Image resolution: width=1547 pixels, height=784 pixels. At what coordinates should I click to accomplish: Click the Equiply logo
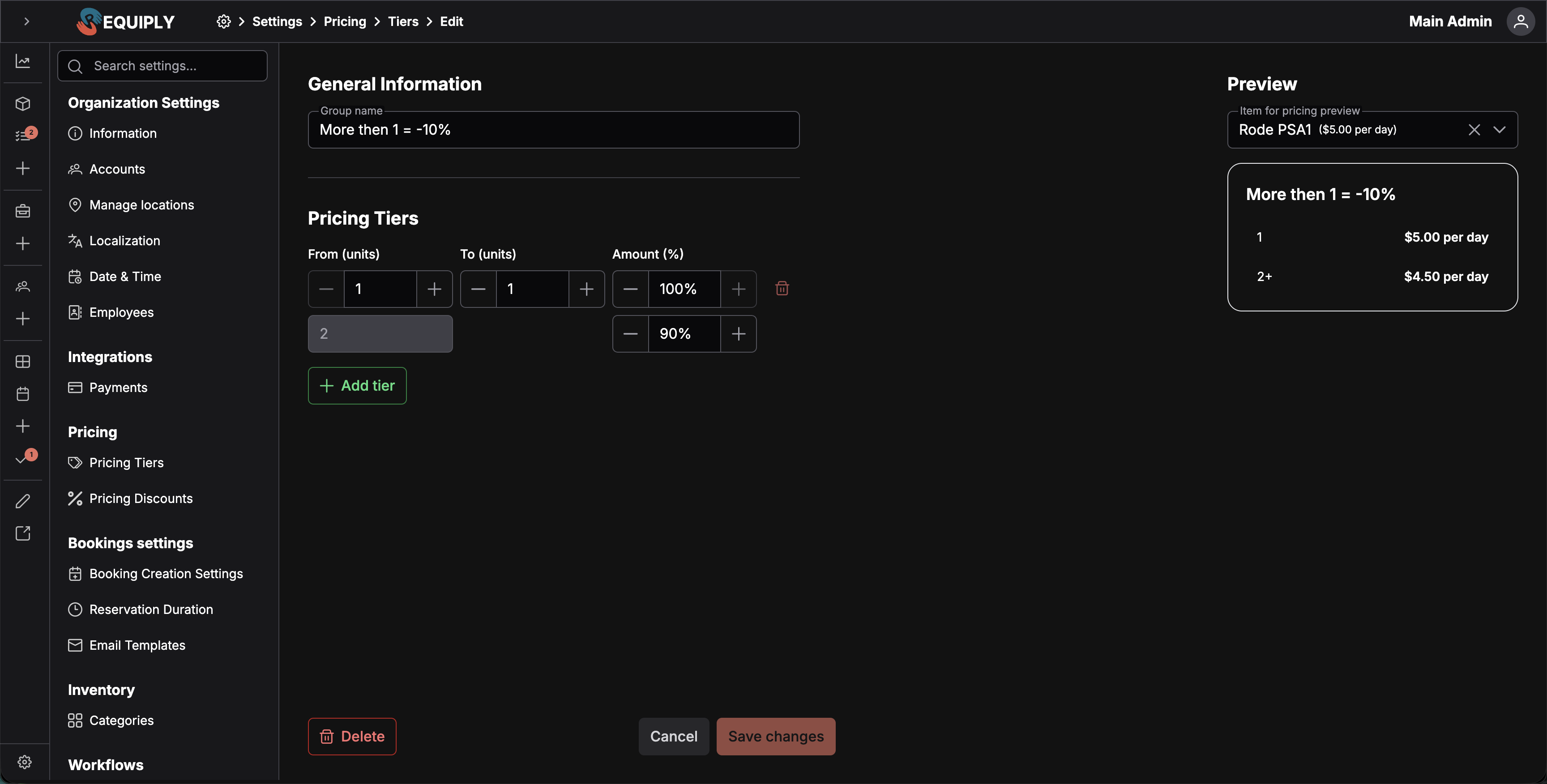point(125,21)
